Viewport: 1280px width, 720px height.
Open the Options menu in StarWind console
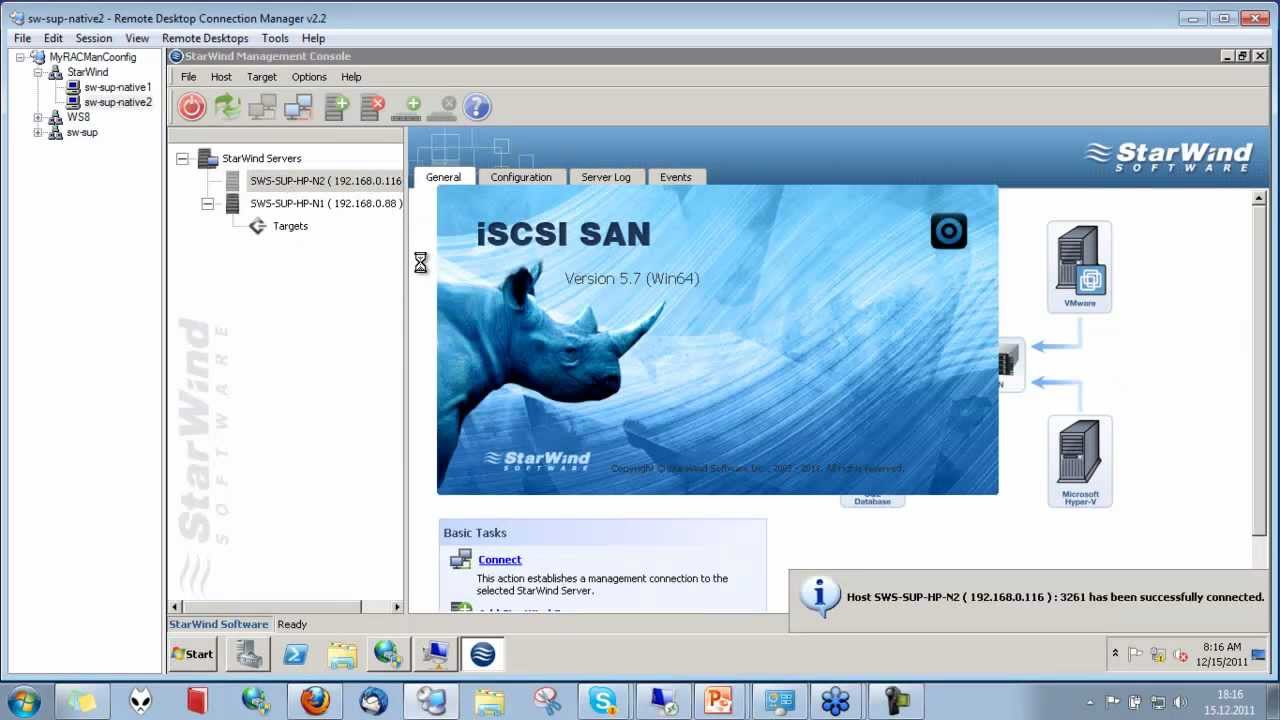tap(309, 77)
